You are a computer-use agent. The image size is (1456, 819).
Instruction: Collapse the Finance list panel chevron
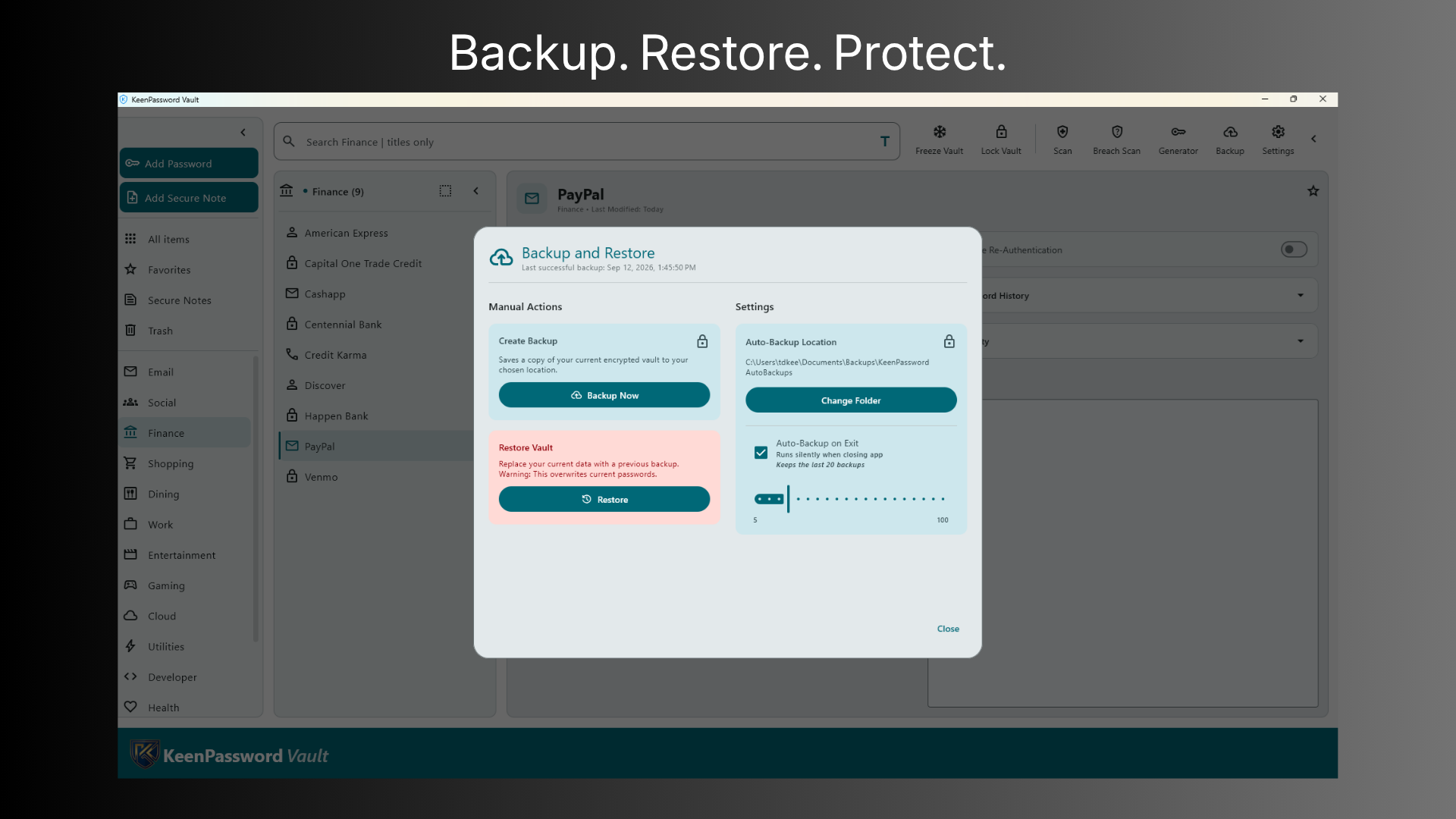(x=476, y=191)
